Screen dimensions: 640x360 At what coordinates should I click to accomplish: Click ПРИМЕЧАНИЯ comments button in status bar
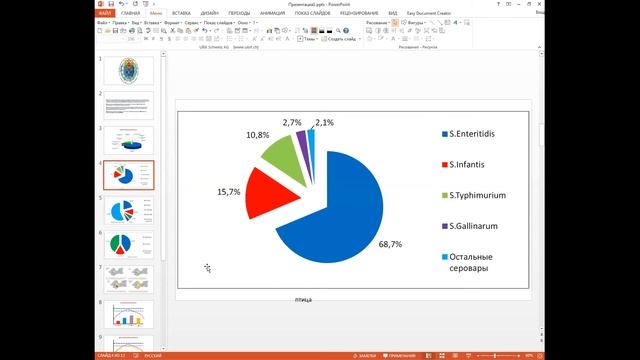[399, 356]
